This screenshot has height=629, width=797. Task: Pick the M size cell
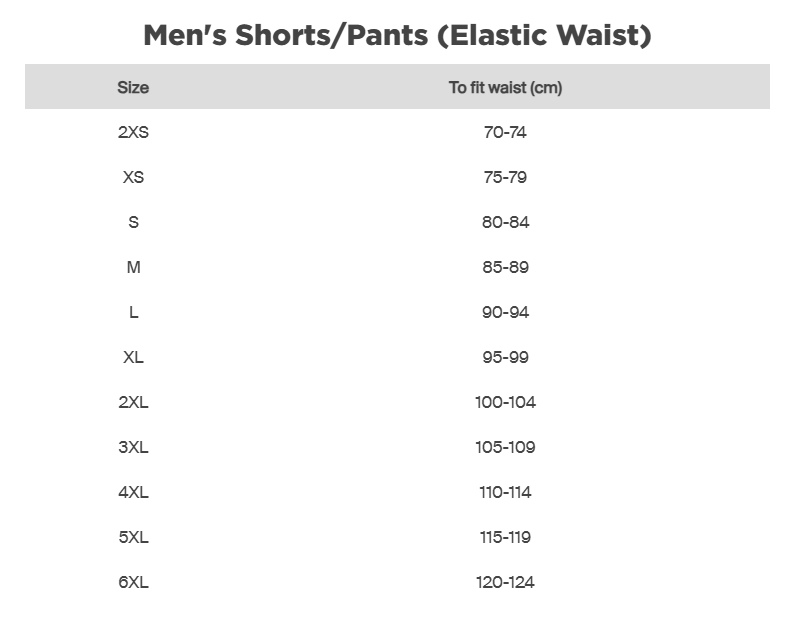click(133, 267)
